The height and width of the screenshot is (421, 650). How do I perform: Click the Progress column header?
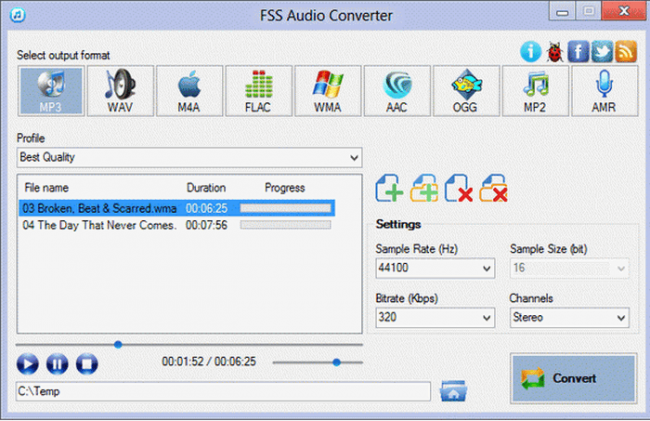285,188
